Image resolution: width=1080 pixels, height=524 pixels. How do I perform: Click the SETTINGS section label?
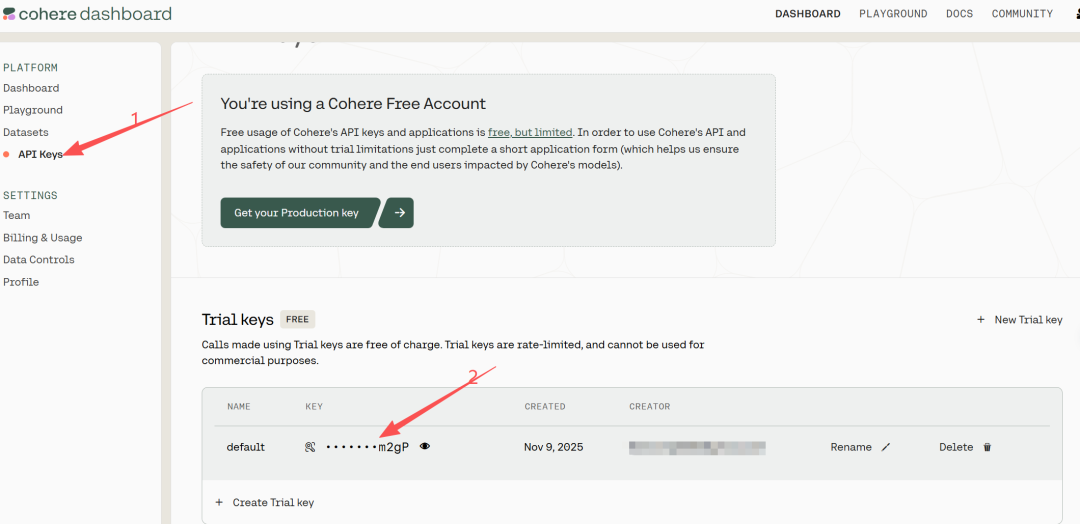30,196
